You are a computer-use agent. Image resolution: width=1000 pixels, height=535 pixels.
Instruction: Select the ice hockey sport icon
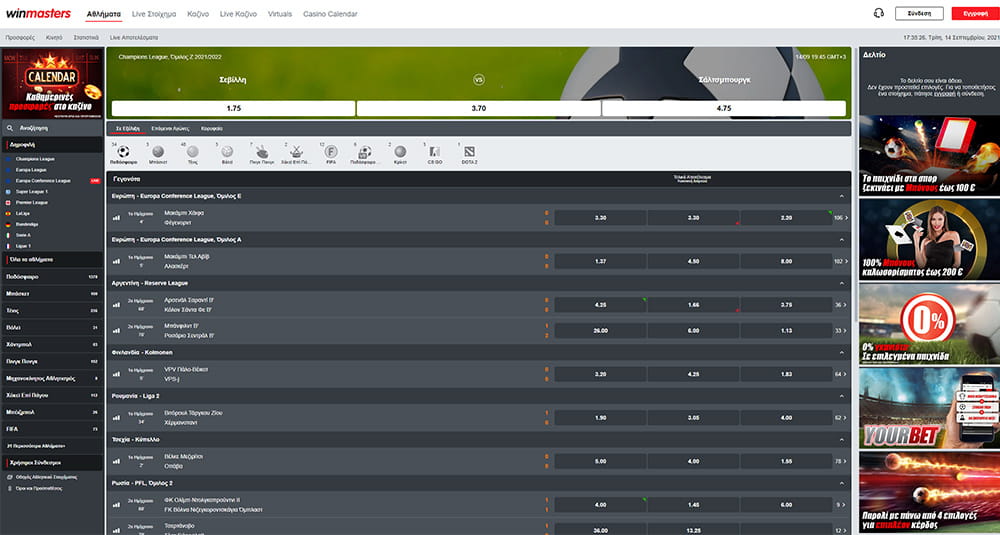coord(296,152)
